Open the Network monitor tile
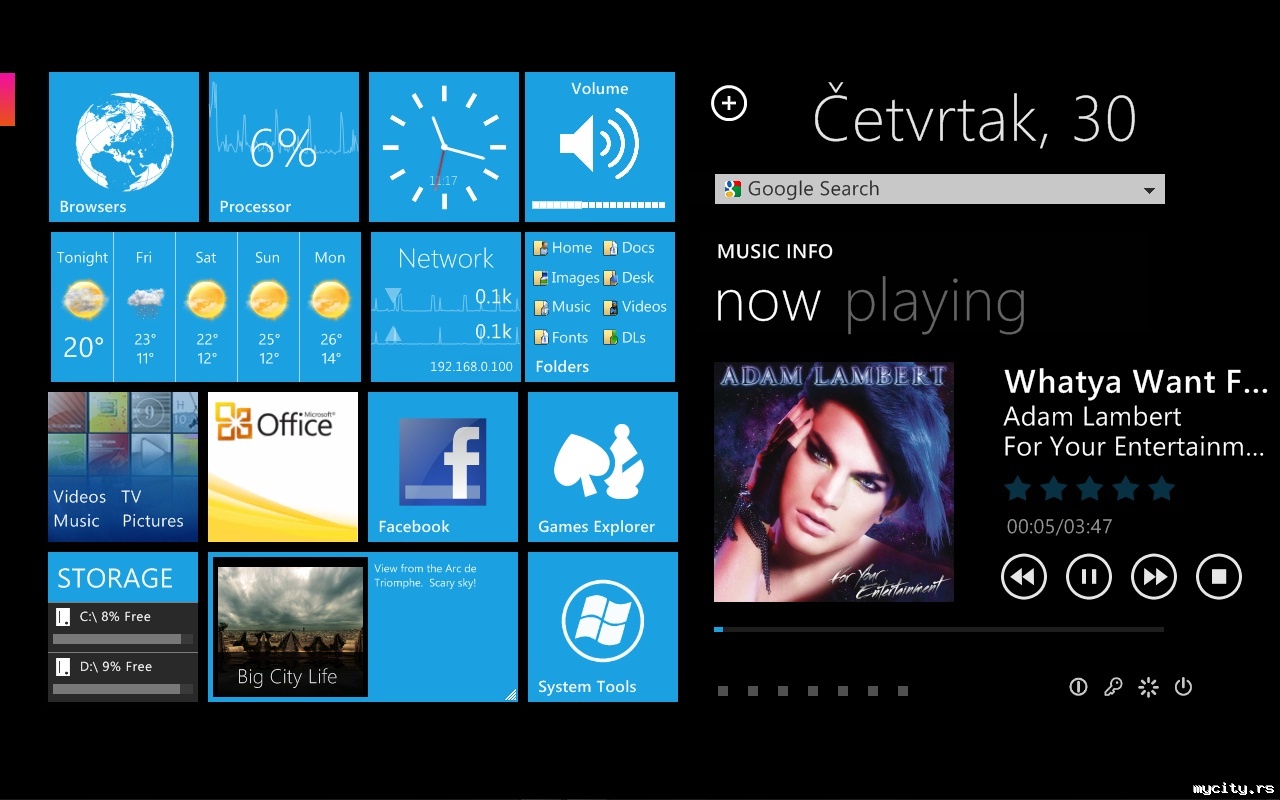The width and height of the screenshot is (1280, 800). click(x=445, y=307)
